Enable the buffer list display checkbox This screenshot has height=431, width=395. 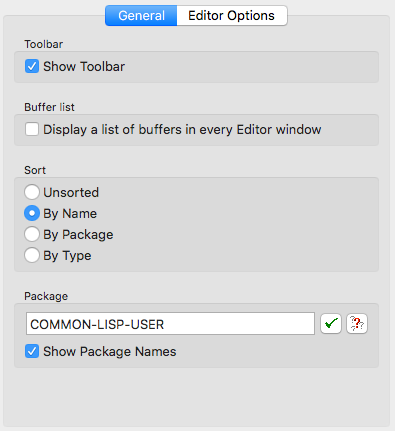click(32, 129)
